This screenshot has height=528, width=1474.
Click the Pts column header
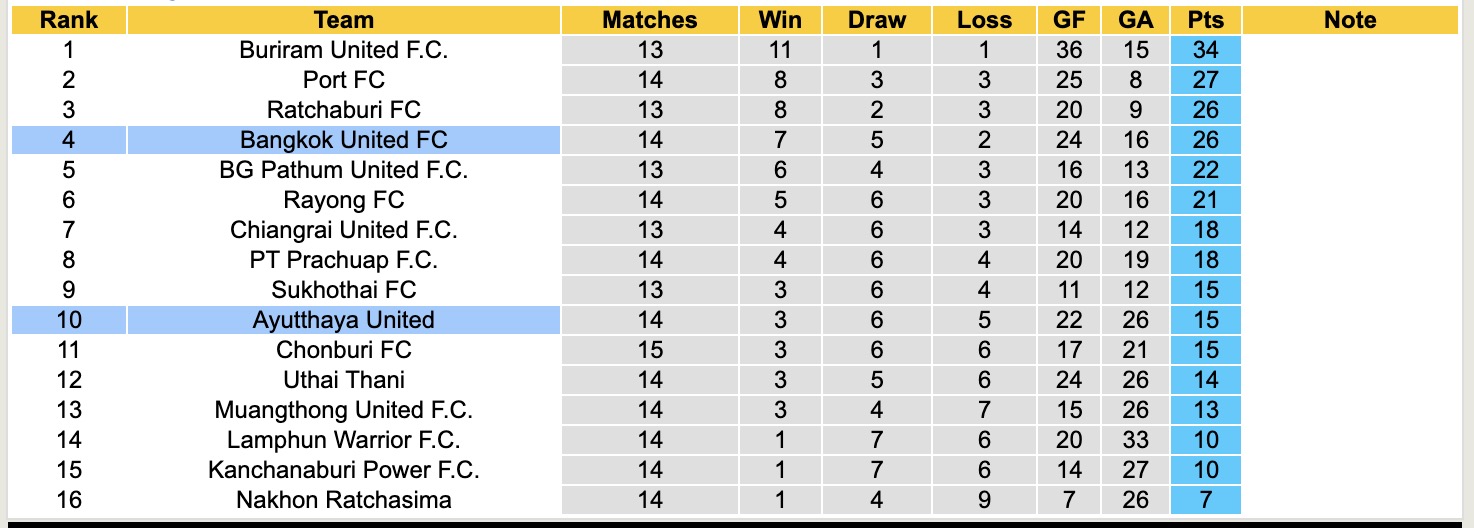click(1206, 20)
